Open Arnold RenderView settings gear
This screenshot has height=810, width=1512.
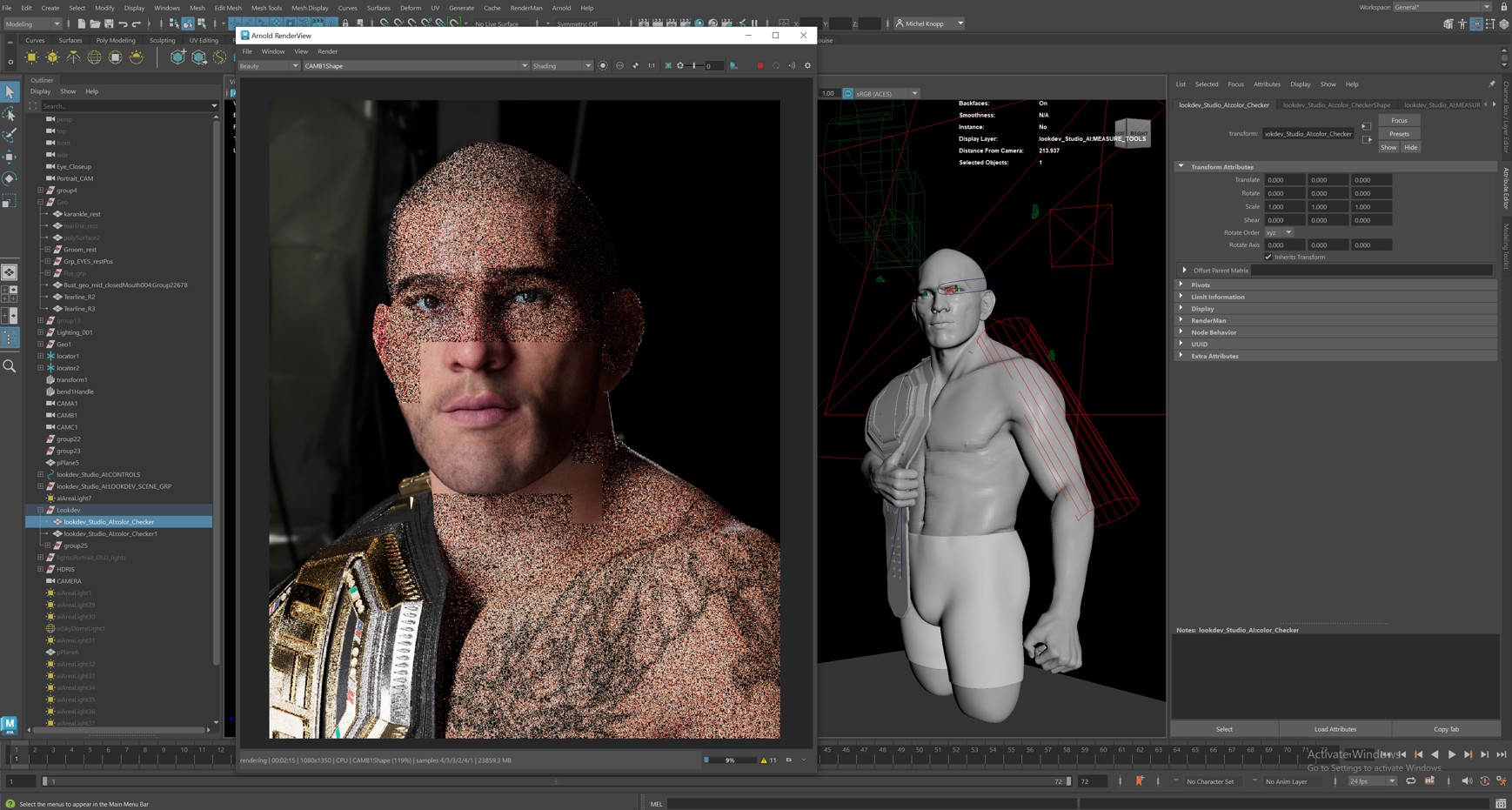807,66
